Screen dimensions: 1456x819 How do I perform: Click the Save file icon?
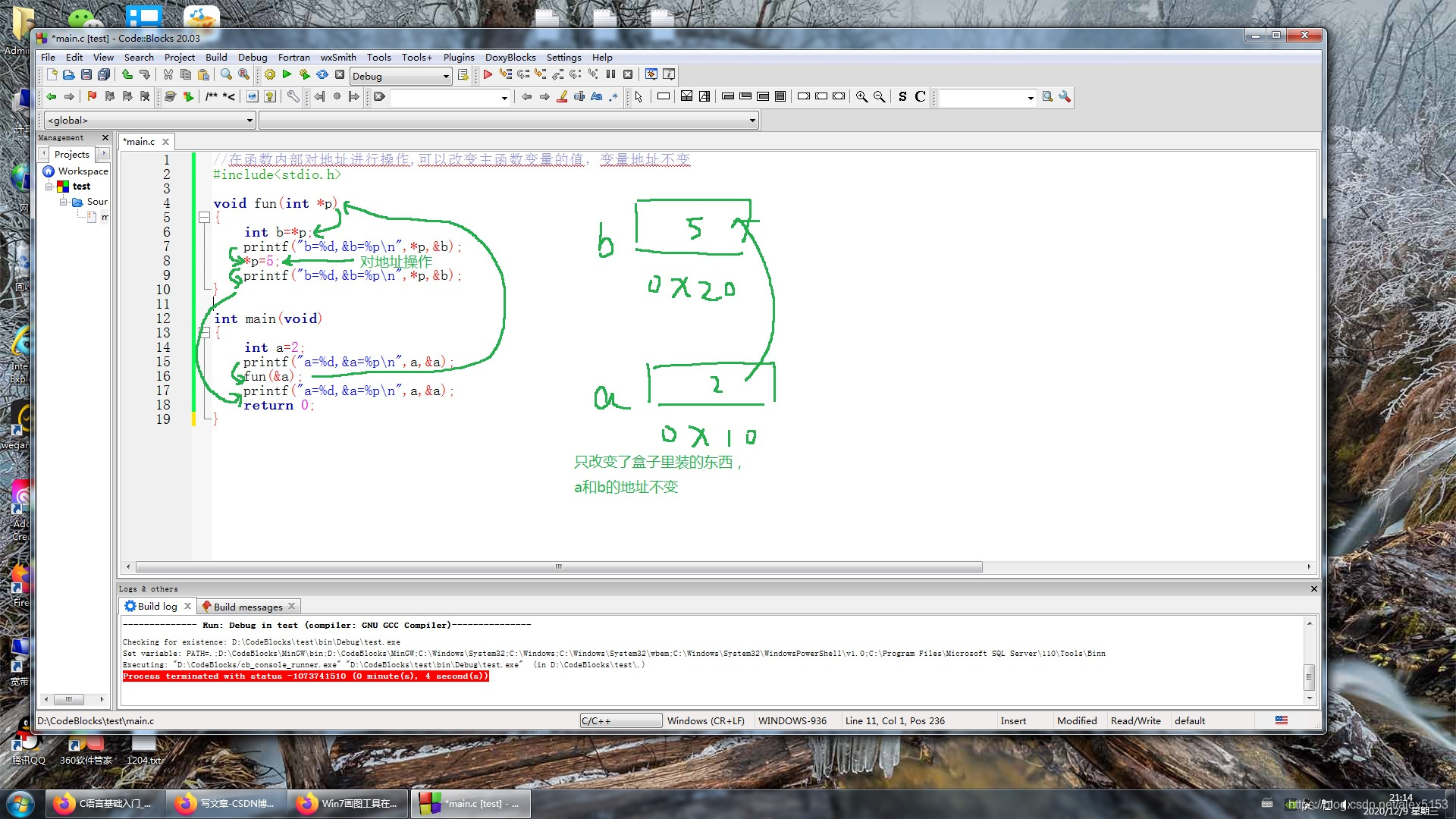click(86, 74)
